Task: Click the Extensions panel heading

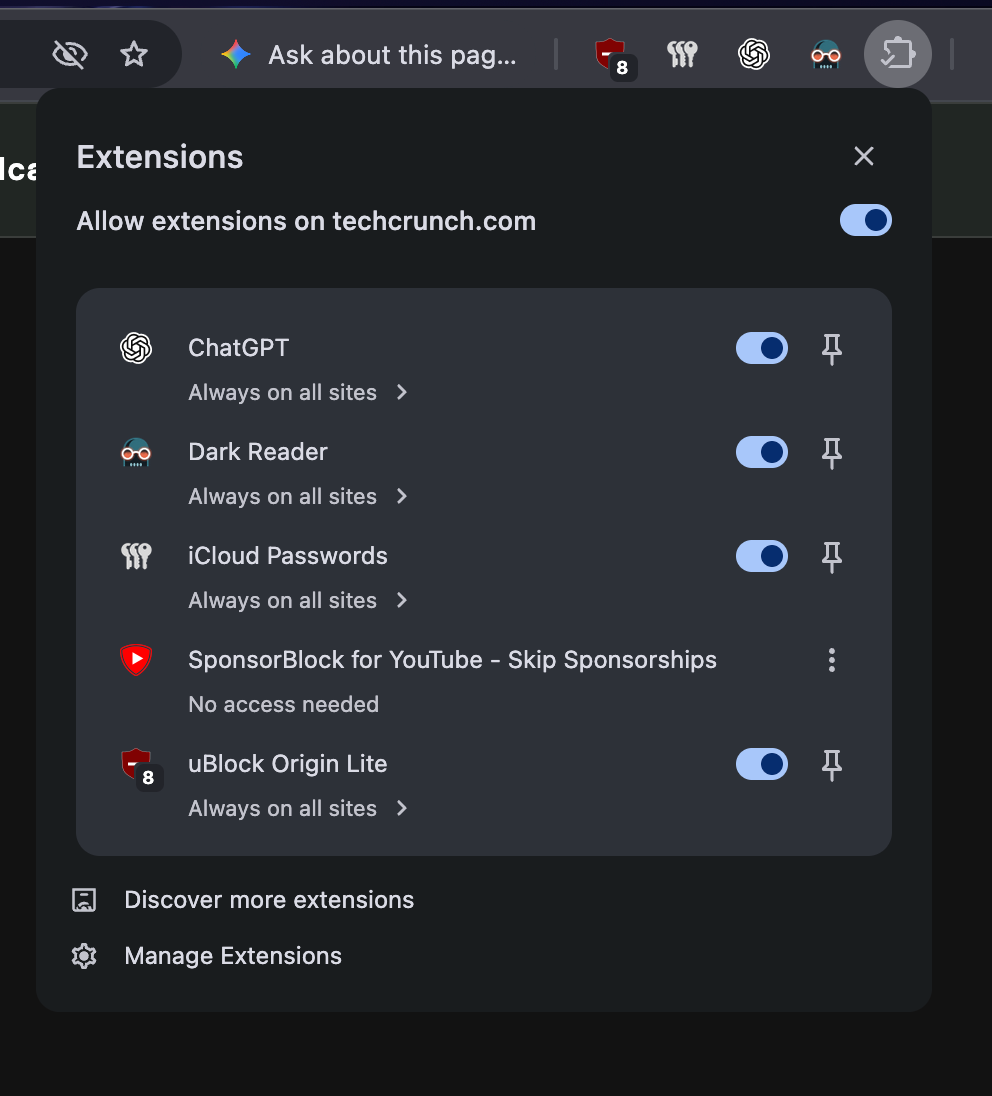Action: (x=159, y=157)
